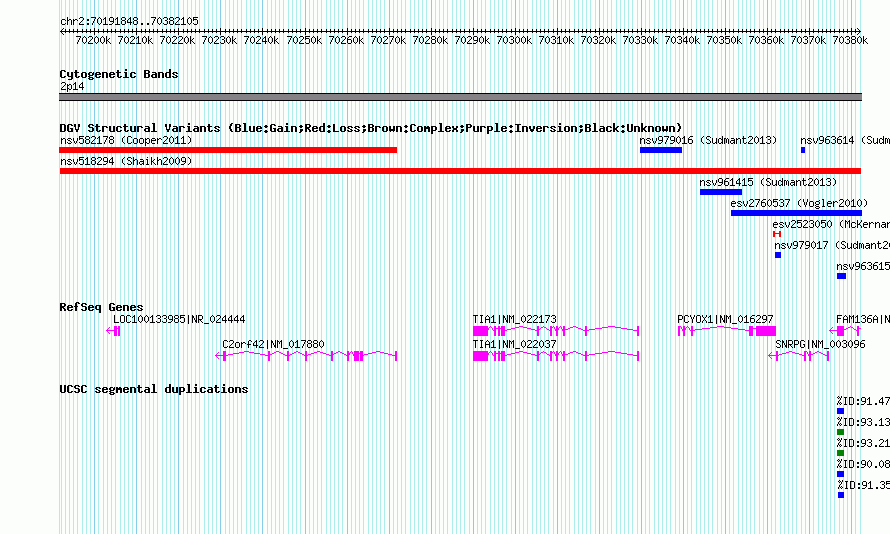Click the FAM136A gene label
This screenshot has height=534, width=890.
tap(863, 319)
